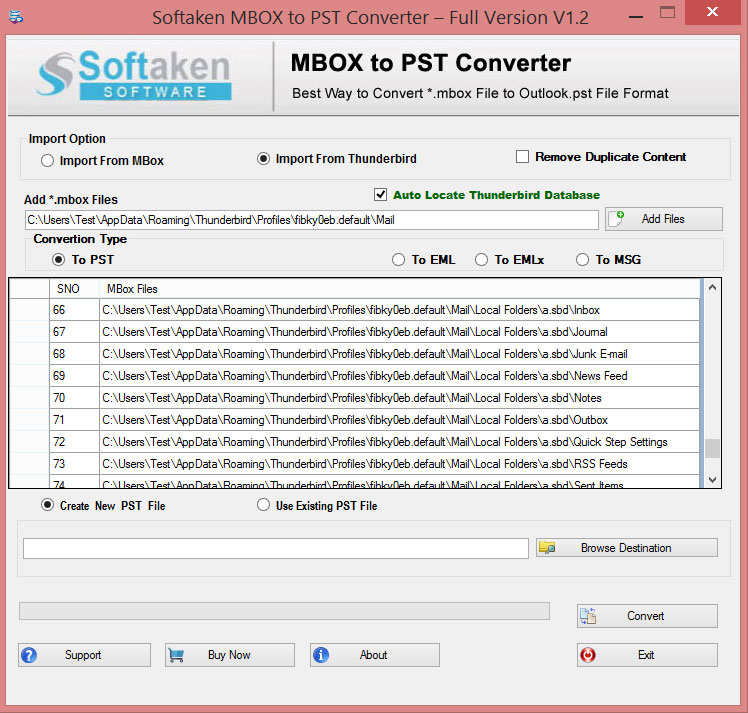Click the shopping cart Buy Now icon
The height and width of the screenshot is (713, 748).
(176, 655)
